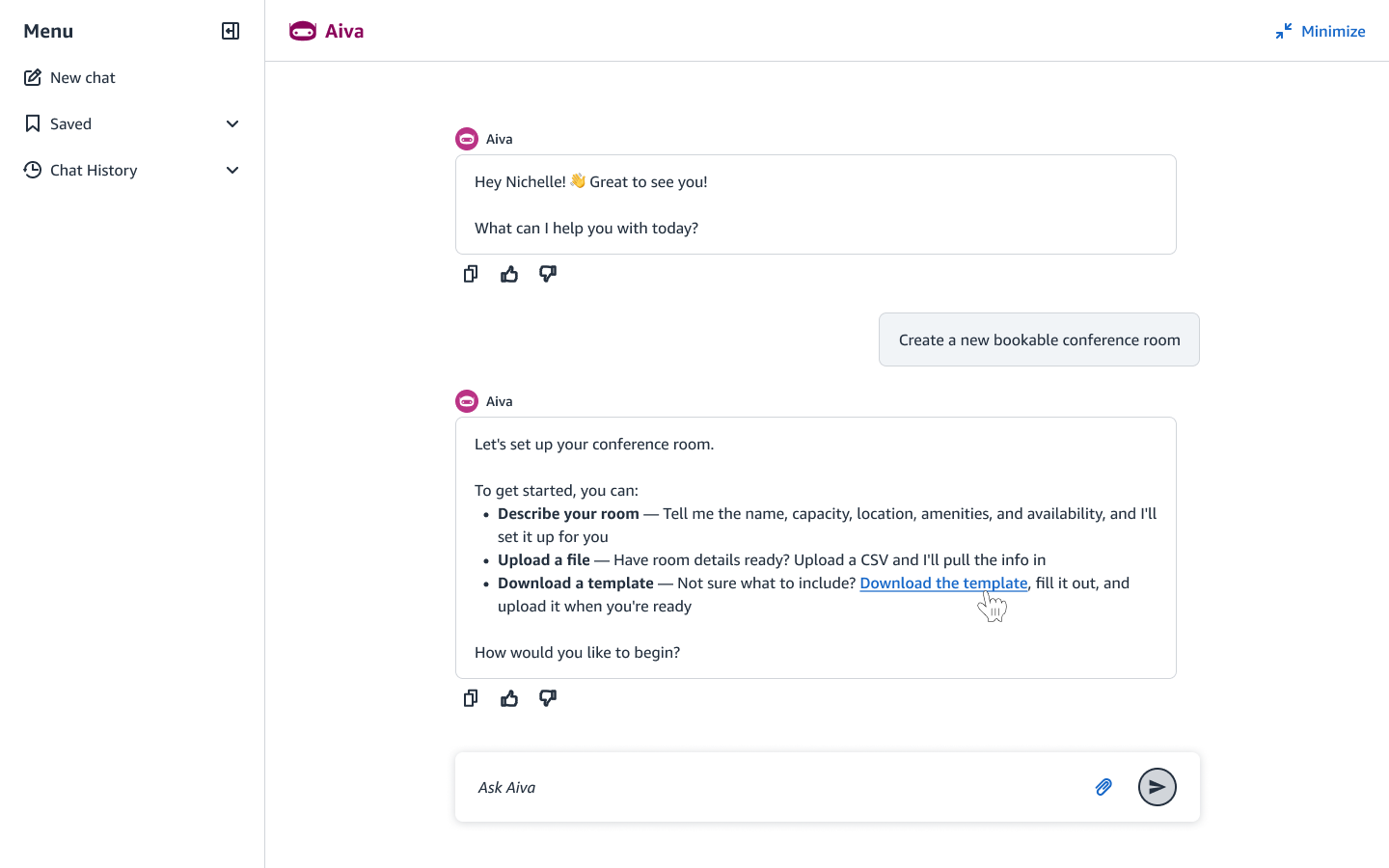Copy the greeting message from Aiva

471,274
